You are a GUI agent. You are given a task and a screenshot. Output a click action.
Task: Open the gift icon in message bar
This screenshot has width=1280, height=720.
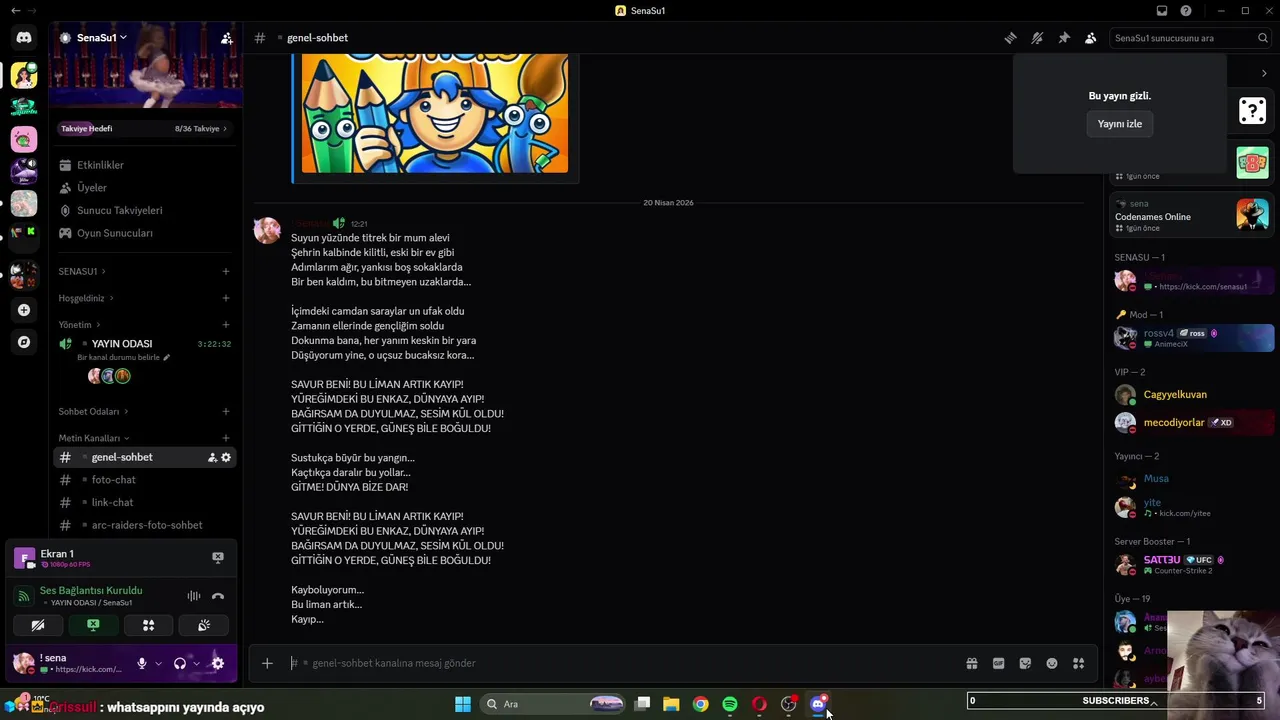pyautogui.click(x=971, y=663)
